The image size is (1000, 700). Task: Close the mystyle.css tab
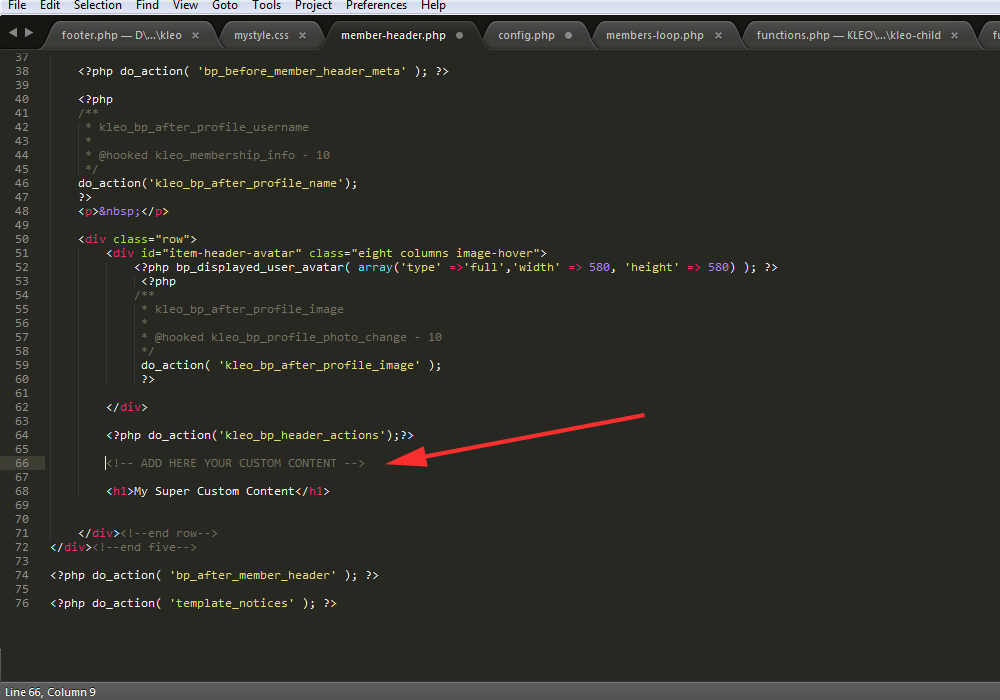point(307,35)
